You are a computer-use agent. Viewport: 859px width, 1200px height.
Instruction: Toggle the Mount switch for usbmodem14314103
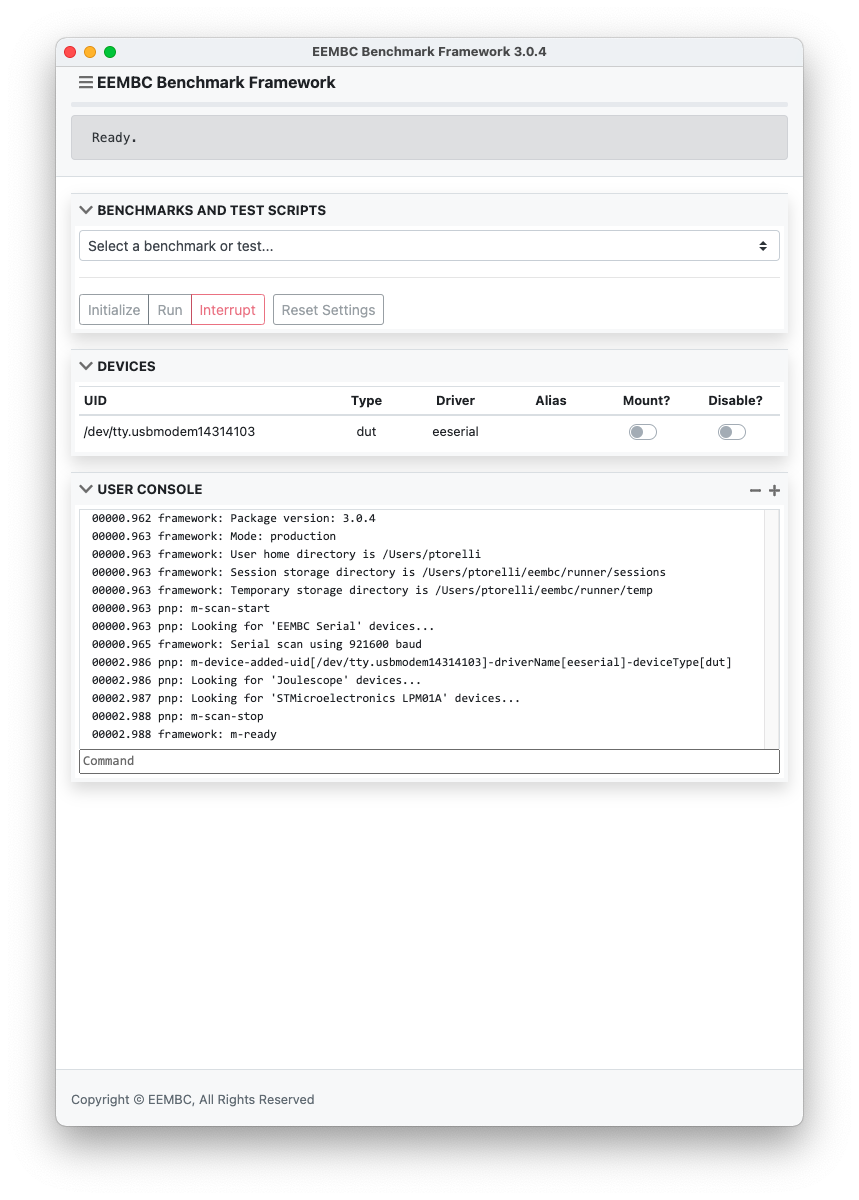click(643, 432)
